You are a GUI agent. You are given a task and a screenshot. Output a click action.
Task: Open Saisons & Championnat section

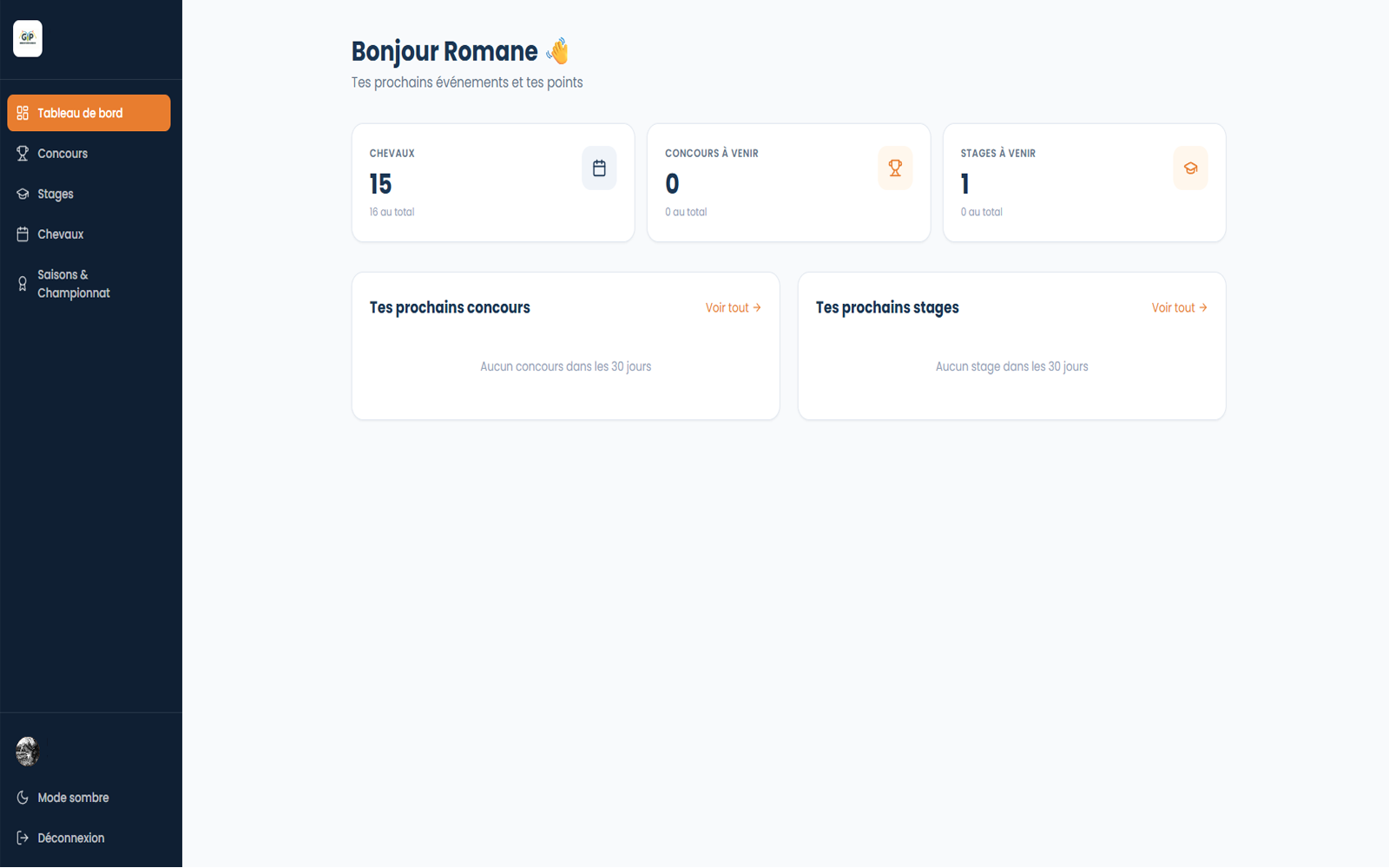click(x=89, y=284)
